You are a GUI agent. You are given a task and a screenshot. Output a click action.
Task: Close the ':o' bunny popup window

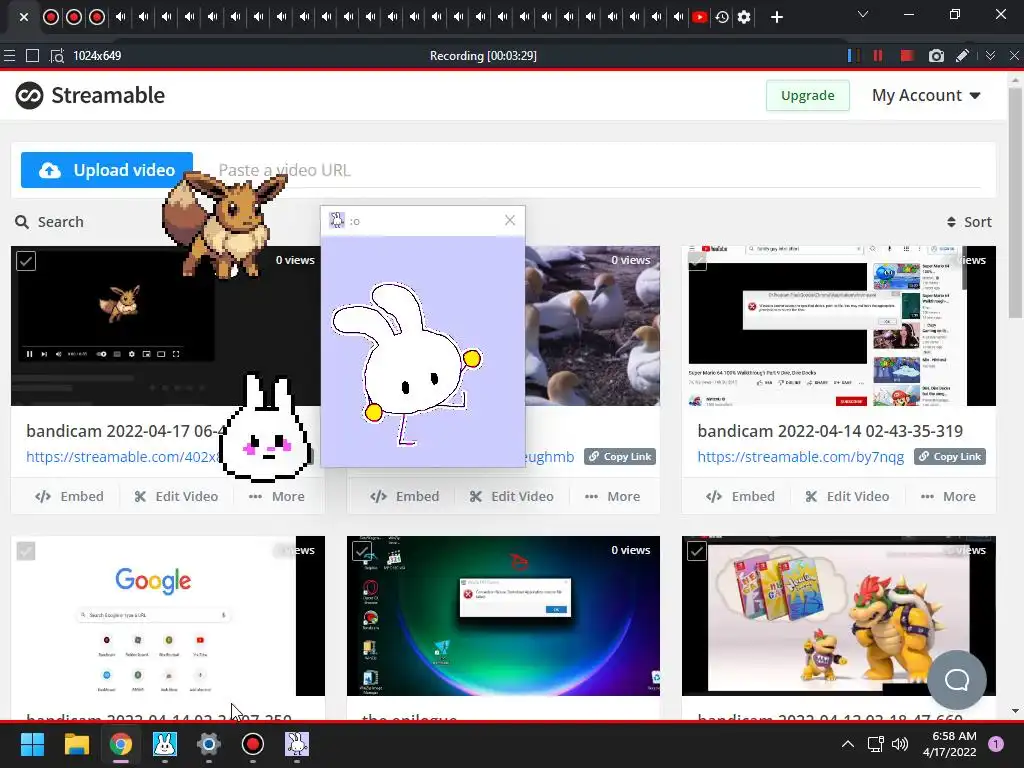pyautogui.click(x=510, y=221)
